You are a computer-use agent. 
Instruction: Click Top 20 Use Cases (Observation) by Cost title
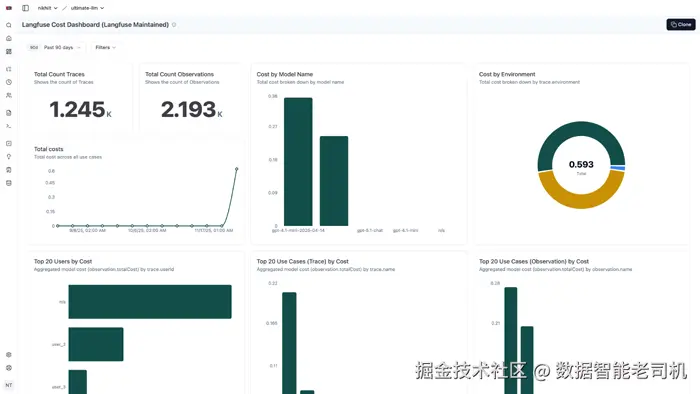click(534, 261)
